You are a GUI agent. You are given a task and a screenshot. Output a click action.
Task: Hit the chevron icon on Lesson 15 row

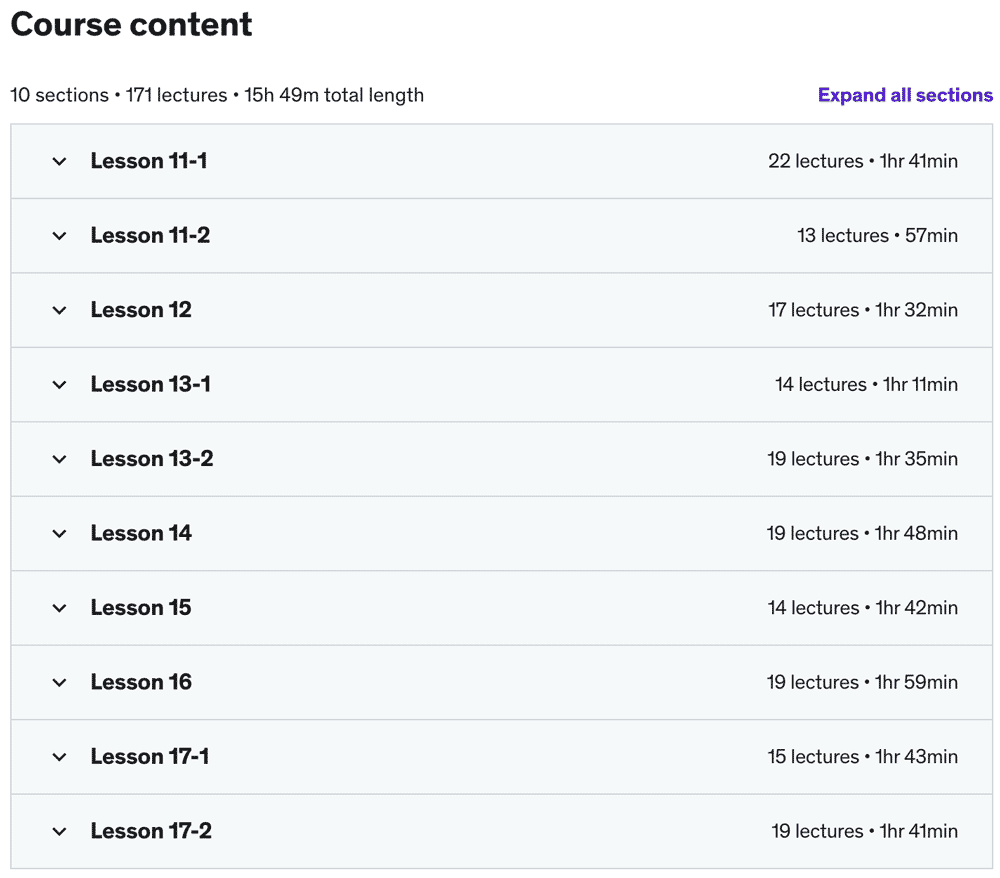point(60,608)
